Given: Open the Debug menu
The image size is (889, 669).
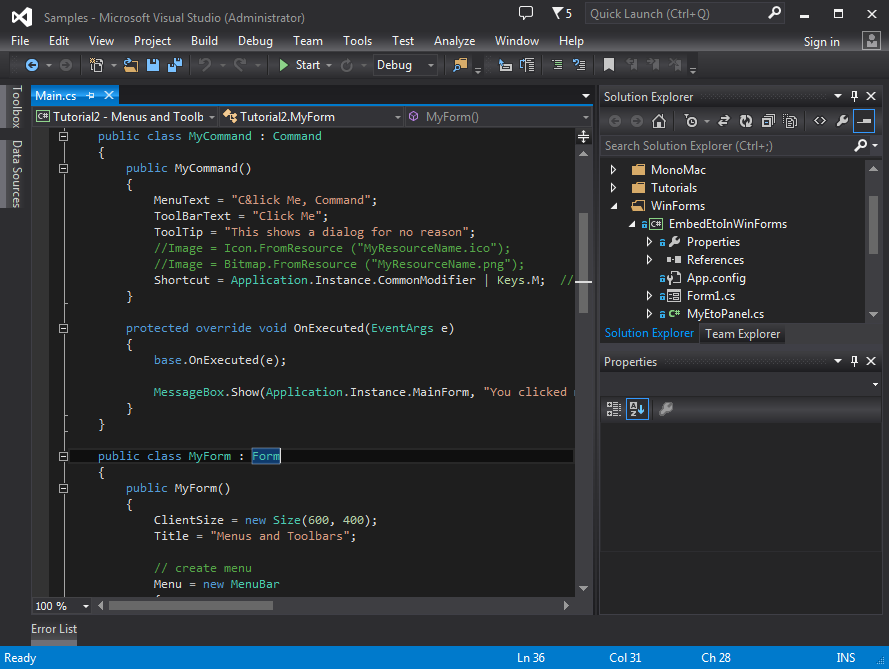Looking at the screenshot, I should 253,41.
